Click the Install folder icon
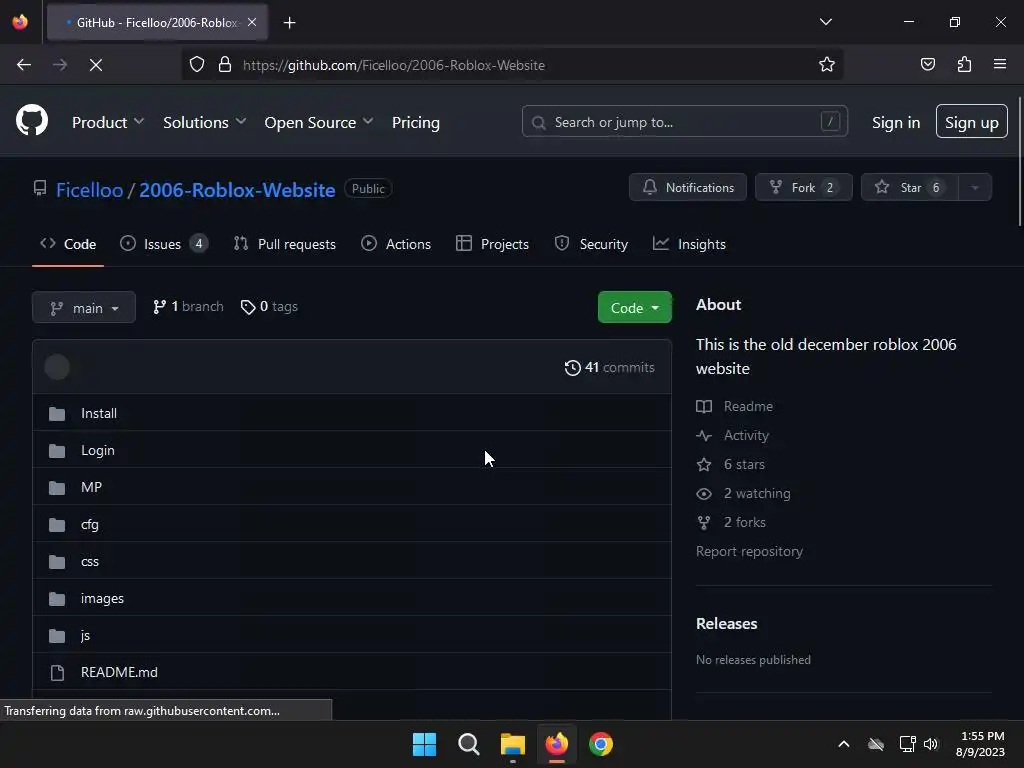 [57, 413]
